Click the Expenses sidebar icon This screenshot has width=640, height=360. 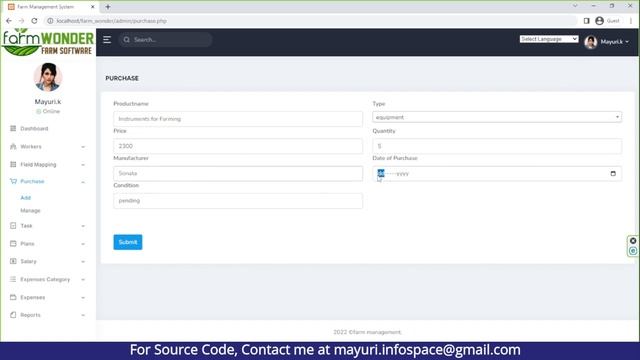pos(13,298)
